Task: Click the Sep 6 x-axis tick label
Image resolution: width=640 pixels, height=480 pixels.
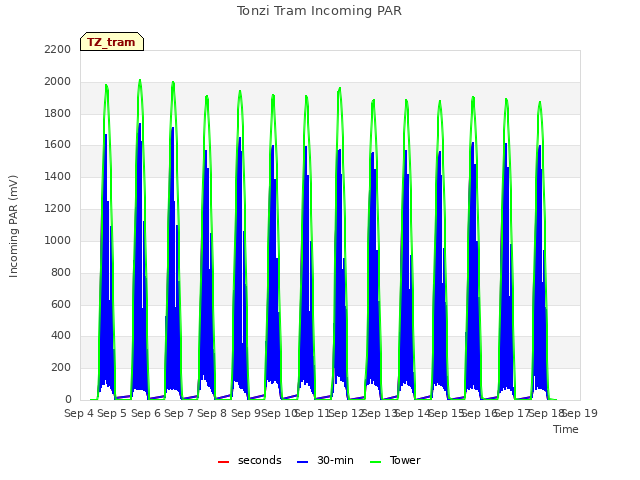Action: tap(146, 413)
